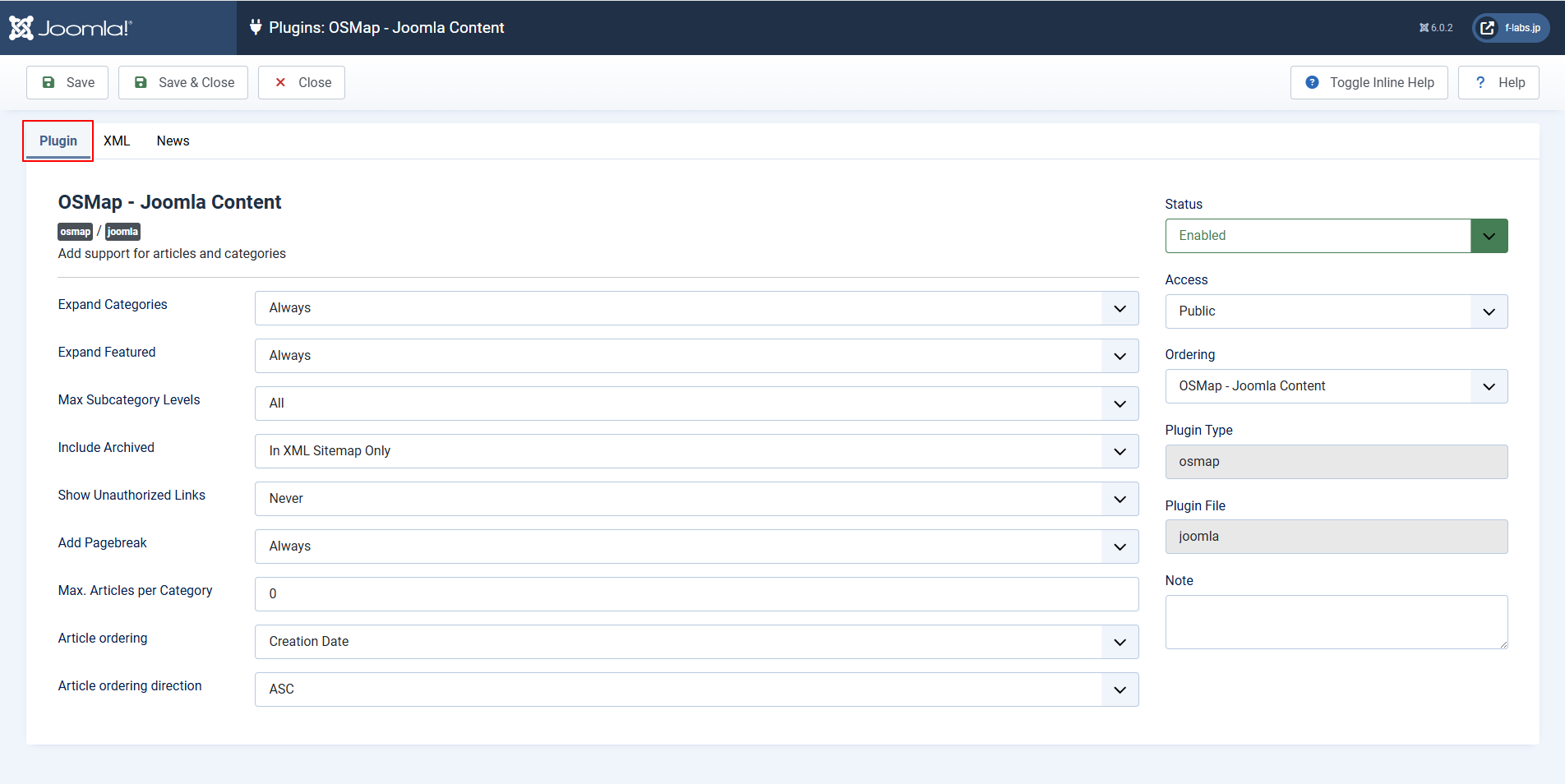Expand the Access Public dropdown

point(1336,311)
